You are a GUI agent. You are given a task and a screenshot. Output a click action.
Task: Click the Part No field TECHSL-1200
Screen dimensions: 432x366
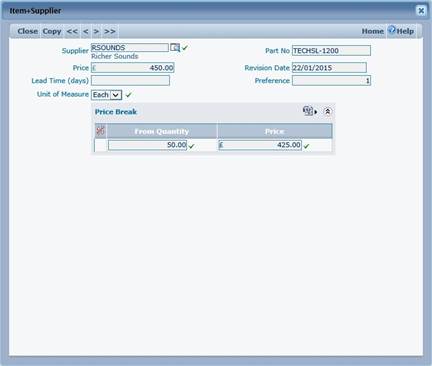click(x=331, y=51)
